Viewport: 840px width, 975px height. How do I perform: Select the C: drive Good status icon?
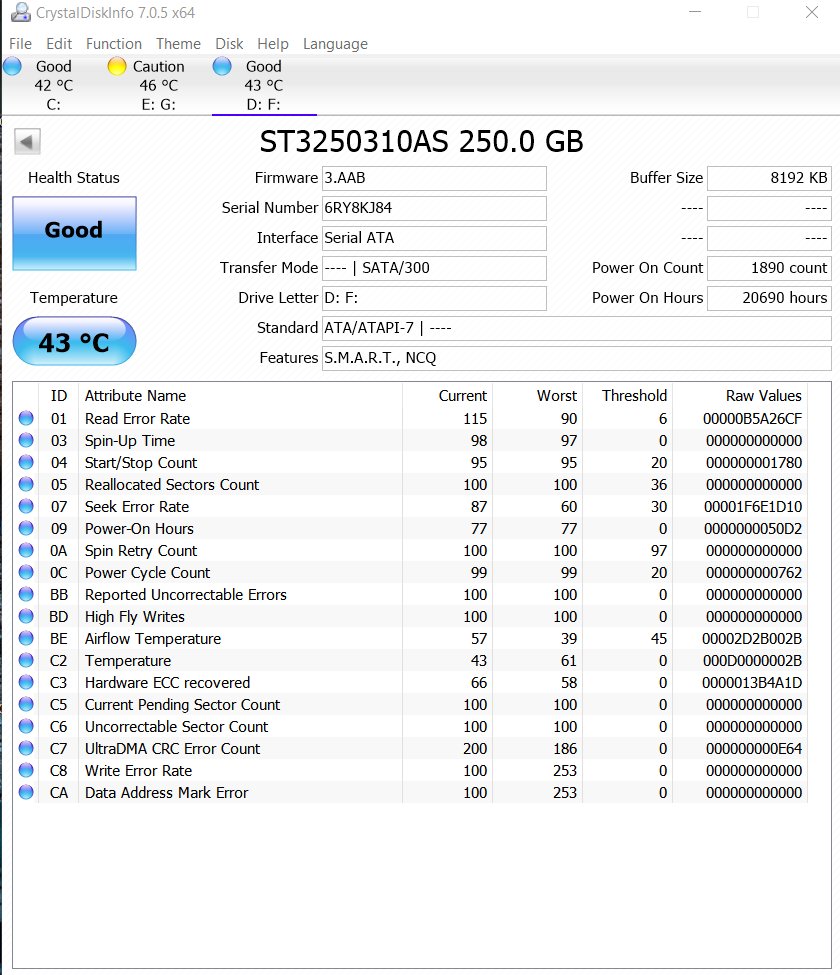pyautogui.click(x=12, y=67)
